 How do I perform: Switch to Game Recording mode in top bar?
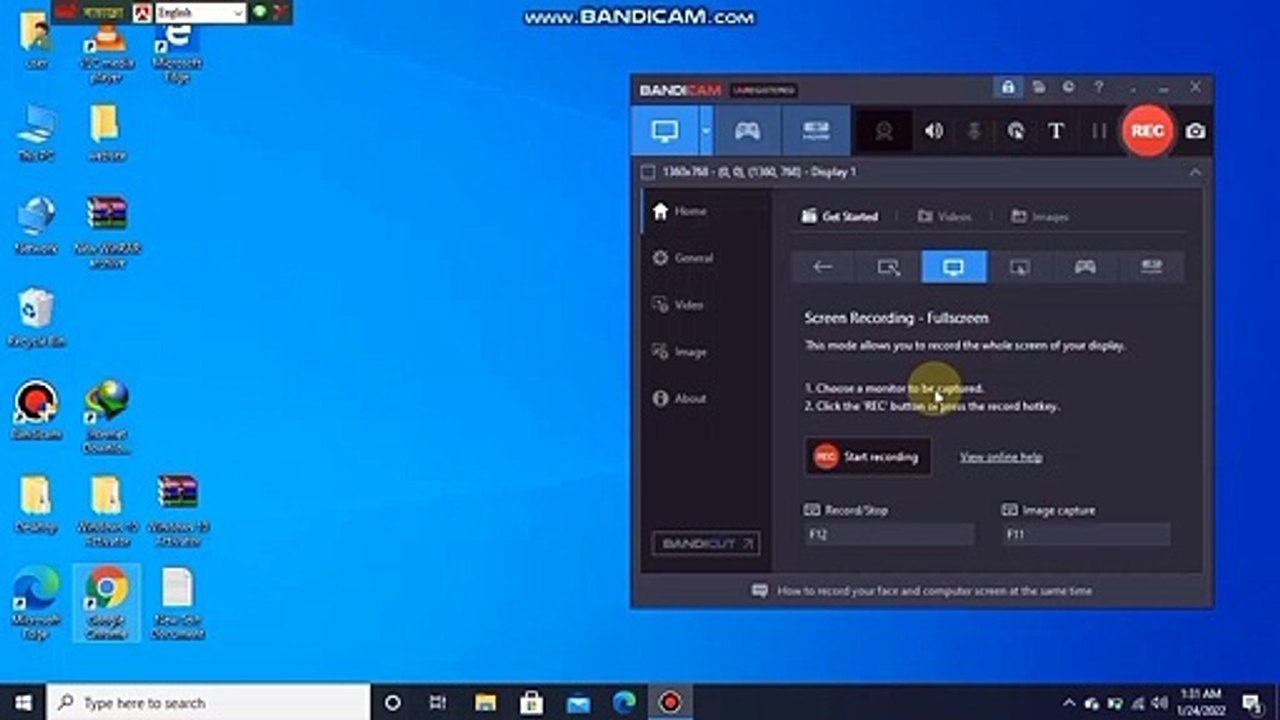coord(747,131)
